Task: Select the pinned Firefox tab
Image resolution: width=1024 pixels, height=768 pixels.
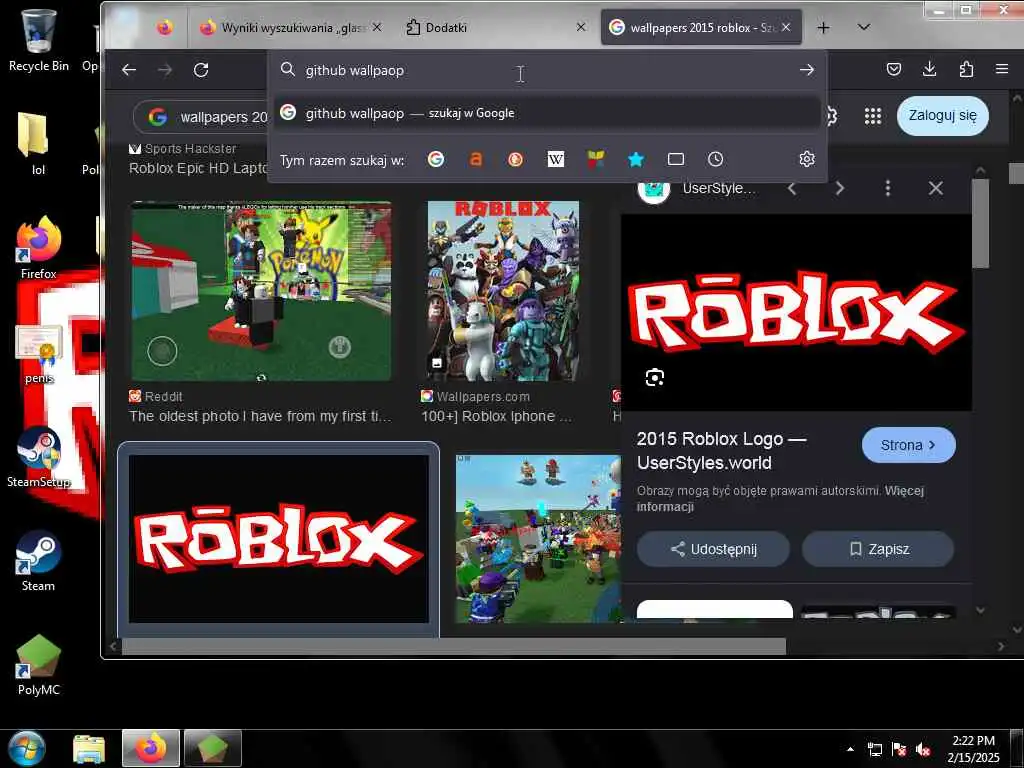Action: 165,27
